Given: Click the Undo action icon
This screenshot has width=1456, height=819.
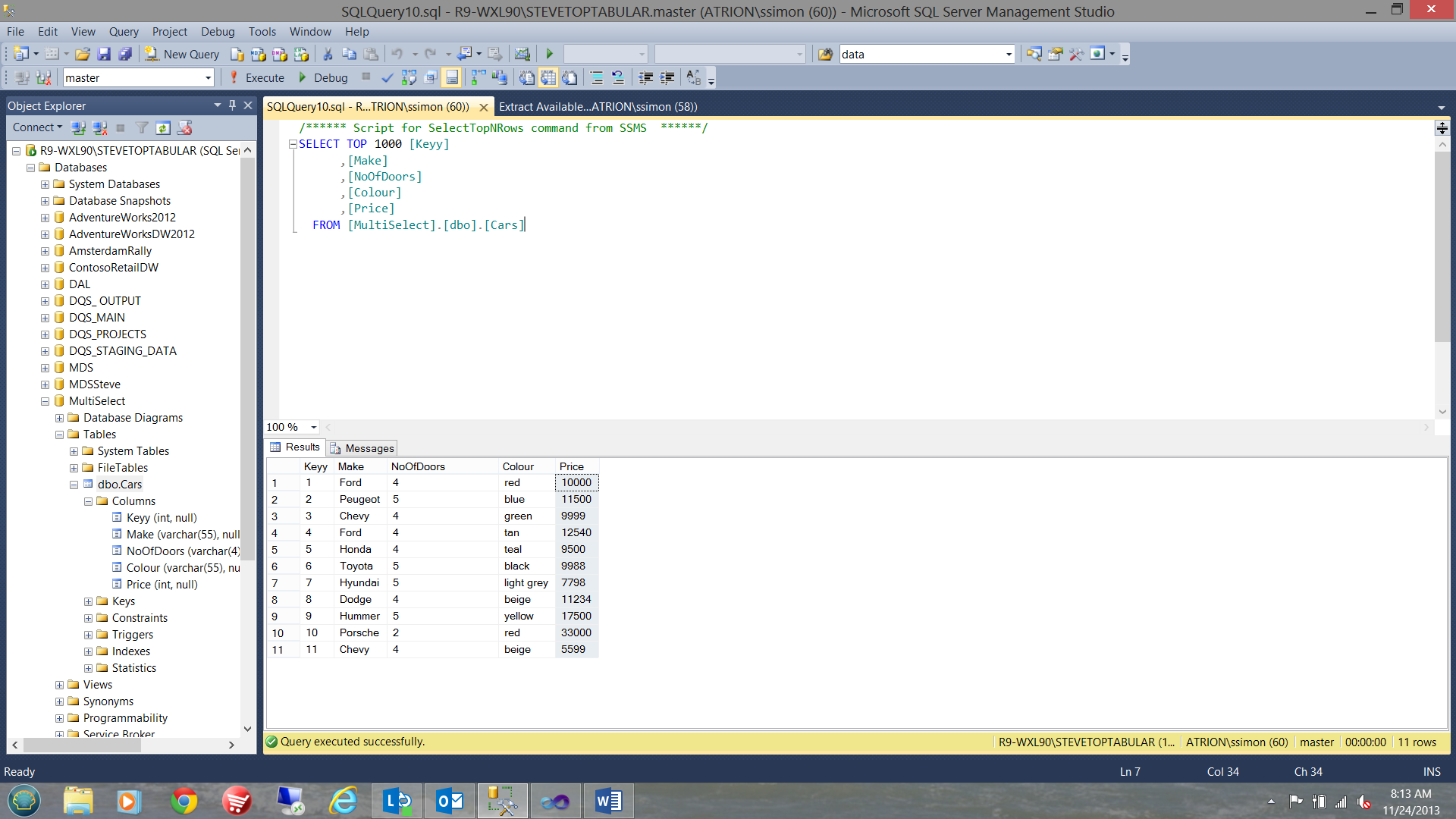Looking at the screenshot, I should [395, 54].
